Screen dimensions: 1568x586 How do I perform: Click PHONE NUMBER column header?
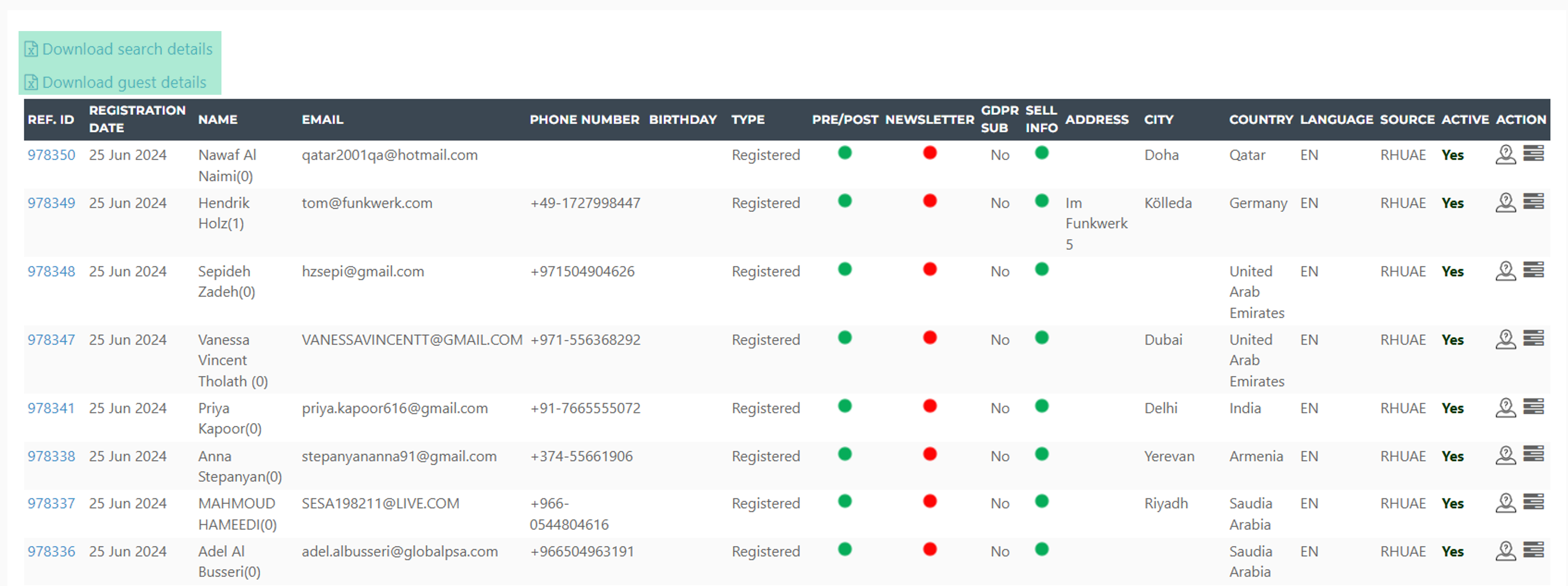click(585, 120)
